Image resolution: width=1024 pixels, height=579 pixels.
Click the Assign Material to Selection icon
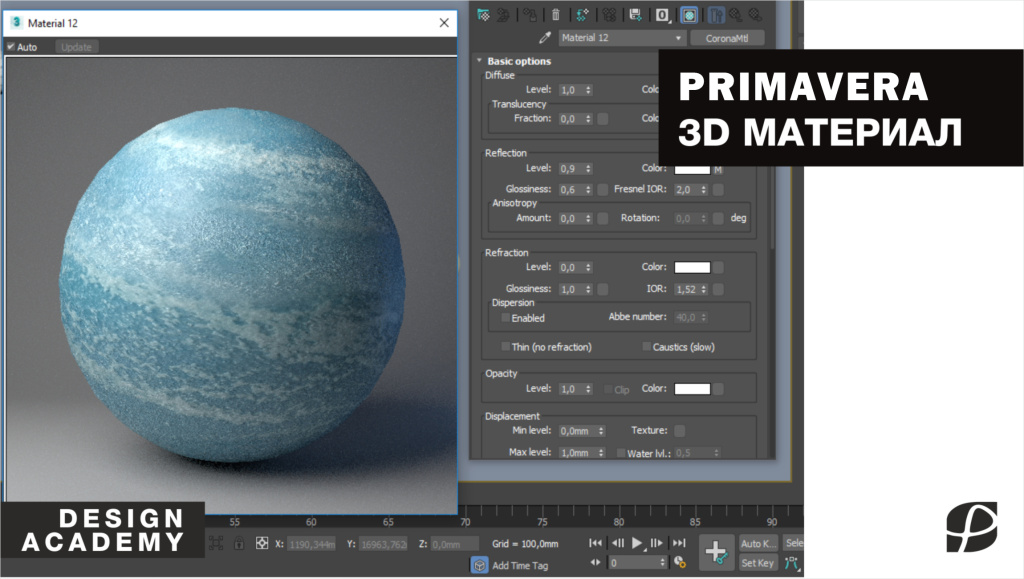point(529,14)
